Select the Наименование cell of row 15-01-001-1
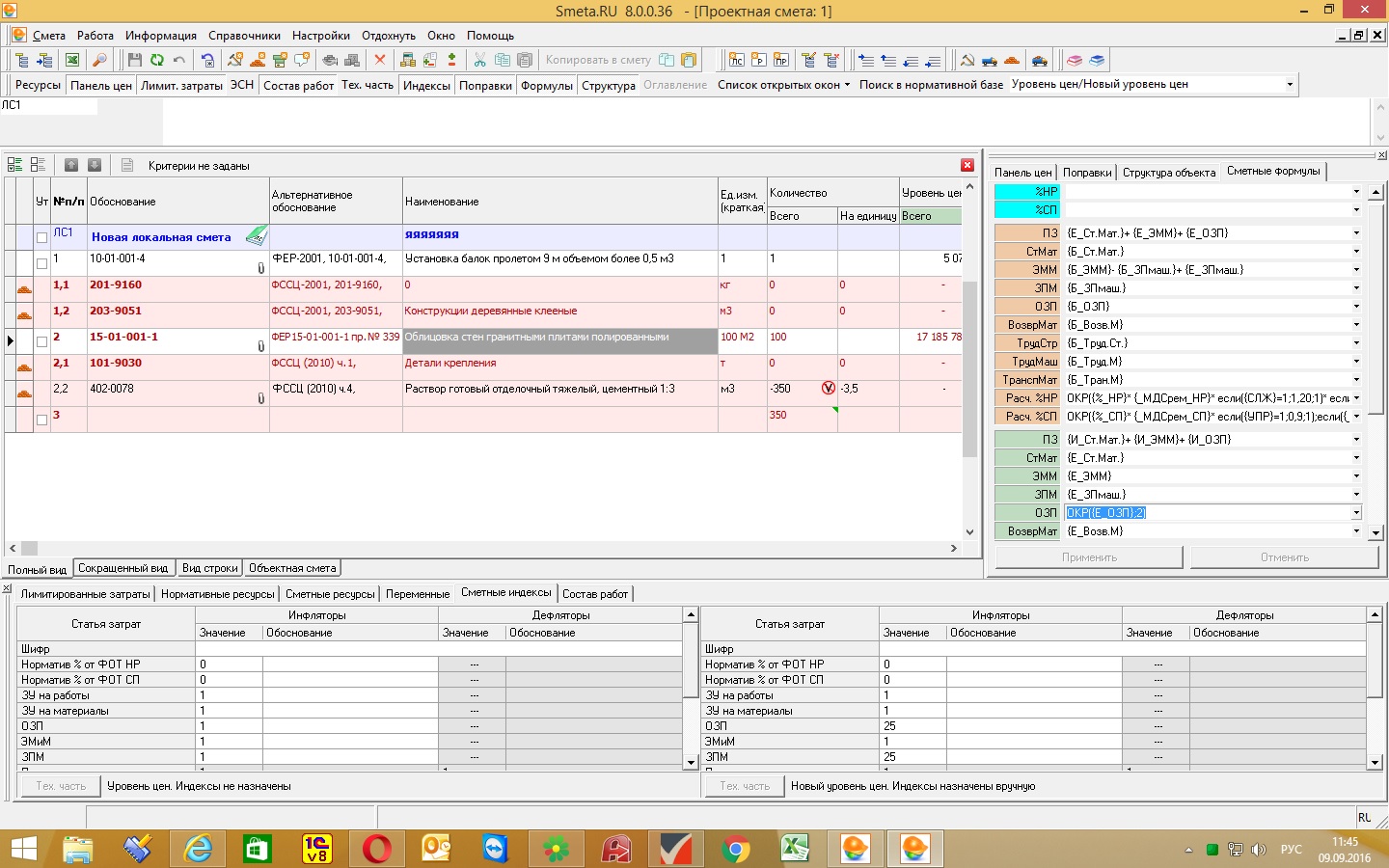The width and height of the screenshot is (1389, 868). click(x=560, y=341)
